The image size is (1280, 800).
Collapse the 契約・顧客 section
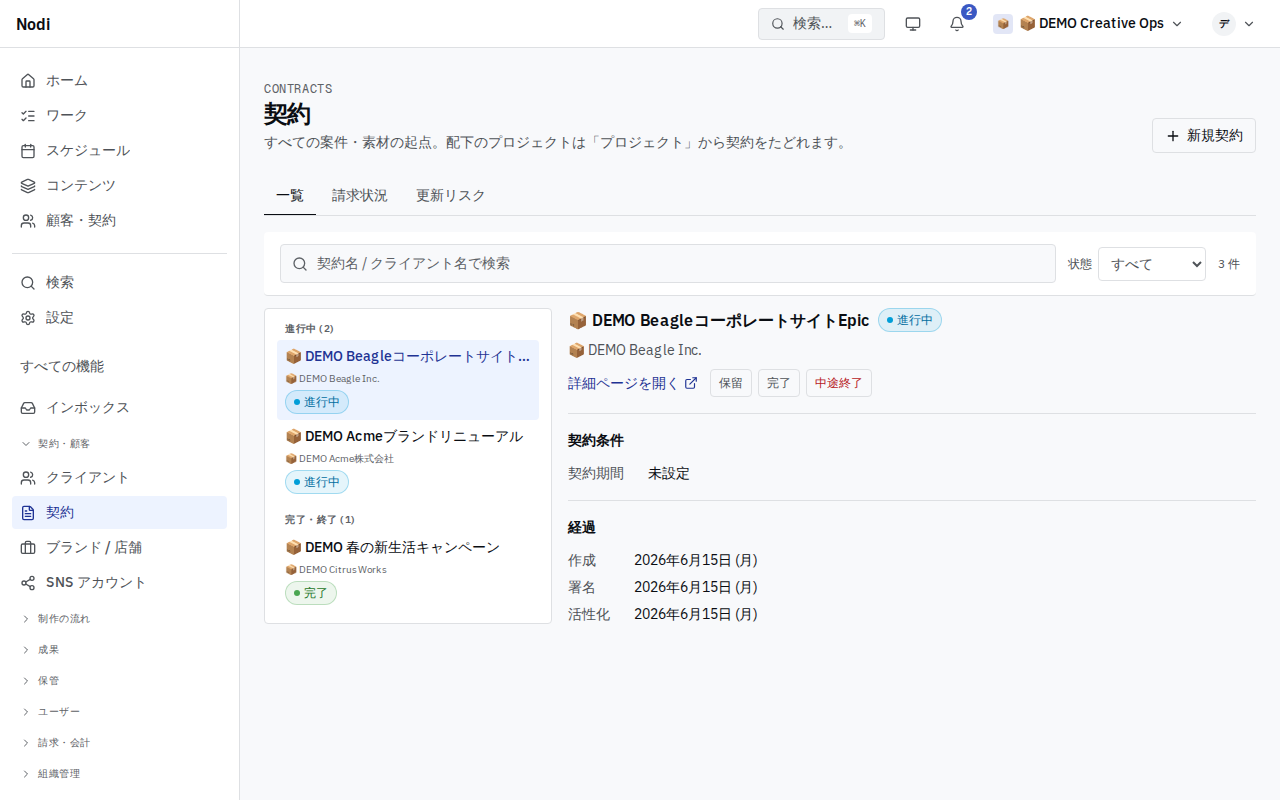[x=119, y=443]
